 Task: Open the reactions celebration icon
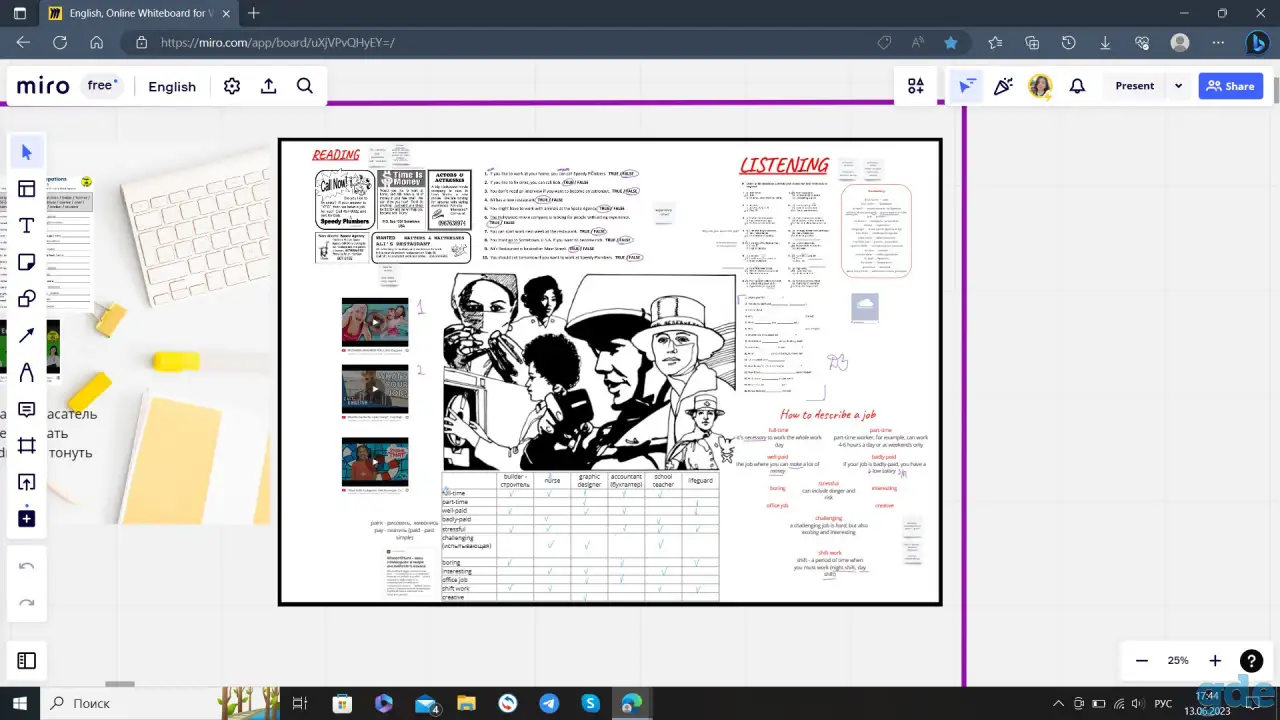pos(1003,86)
